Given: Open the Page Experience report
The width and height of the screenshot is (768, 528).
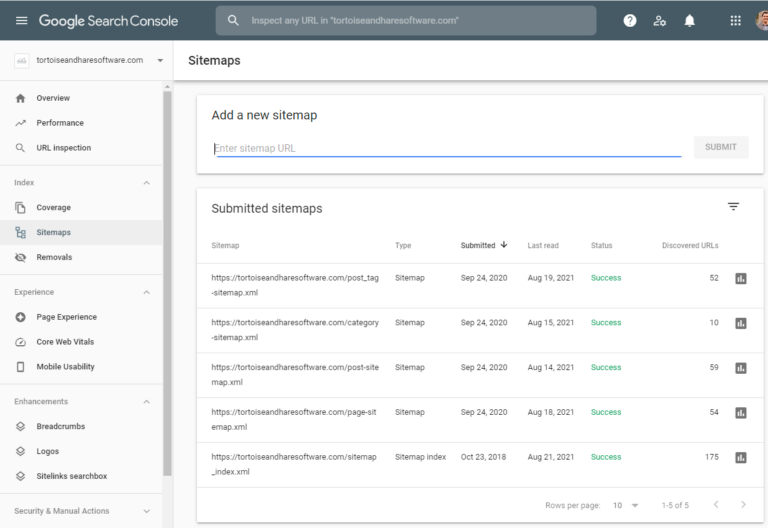Looking at the screenshot, I should click(67, 317).
